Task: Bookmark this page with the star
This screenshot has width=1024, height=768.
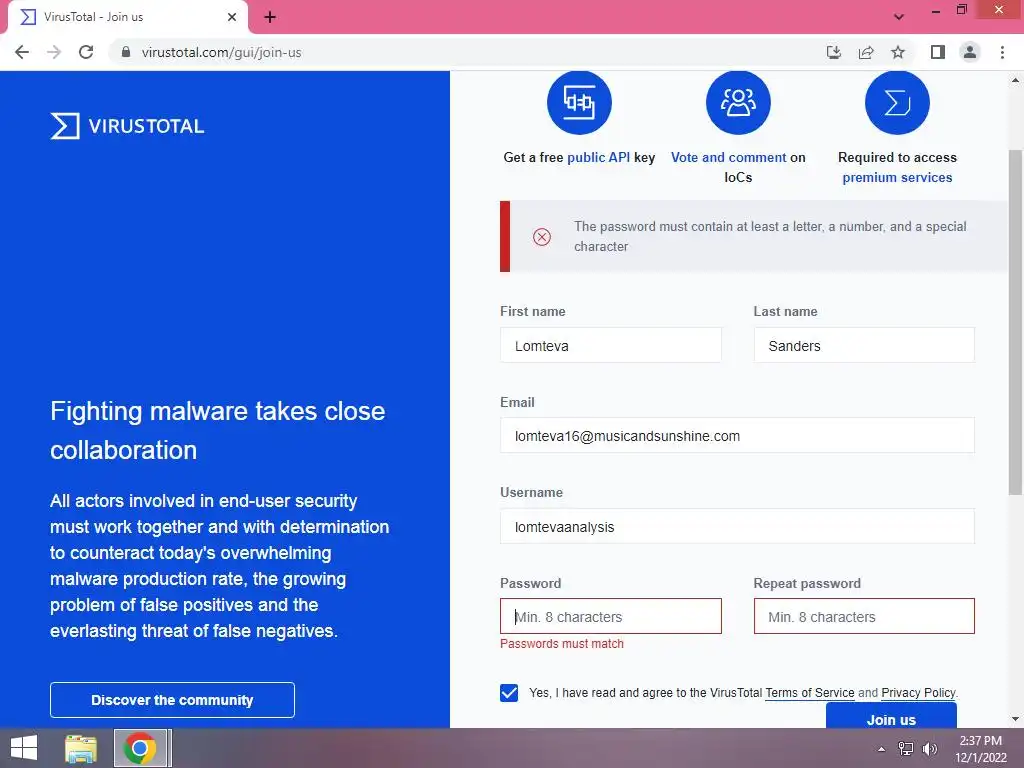Action: [898, 52]
